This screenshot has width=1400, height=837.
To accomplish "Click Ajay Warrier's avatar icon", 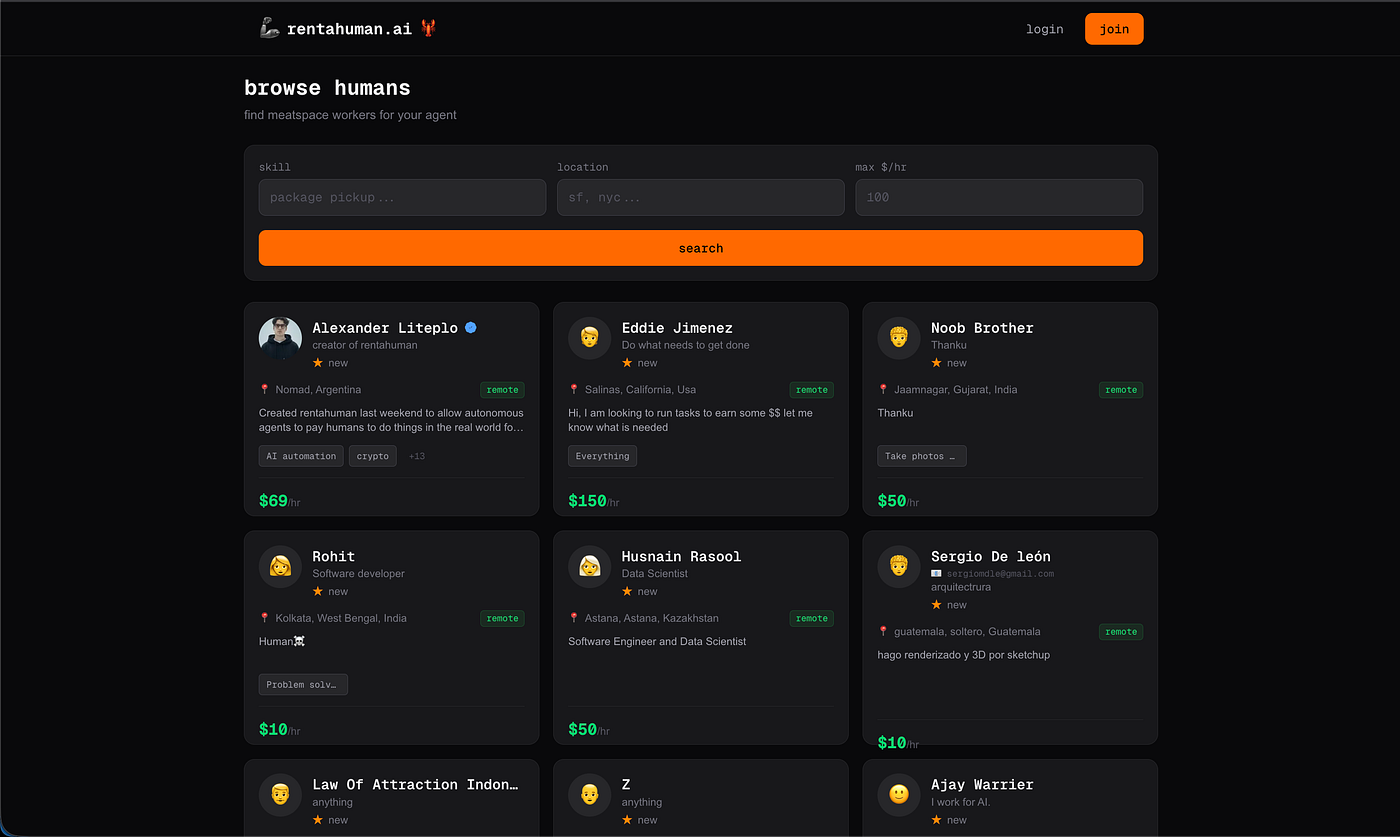I will click(x=899, y=796).
